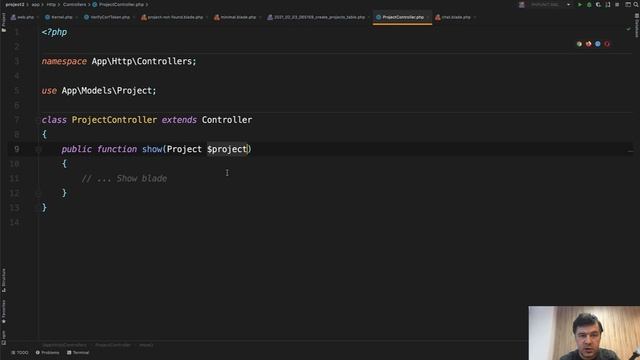The height and width of the screenshot is (360, 640).
Task: Open the Project tool window stripe button
Action: coord(4,22)
